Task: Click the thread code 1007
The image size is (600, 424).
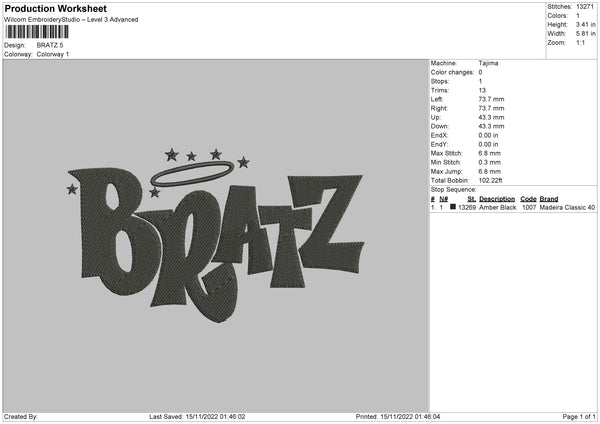Action: 529,207
